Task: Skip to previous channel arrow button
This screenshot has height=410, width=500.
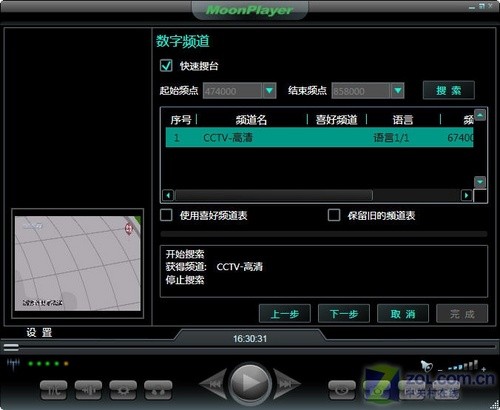Action: pos(213,384)
